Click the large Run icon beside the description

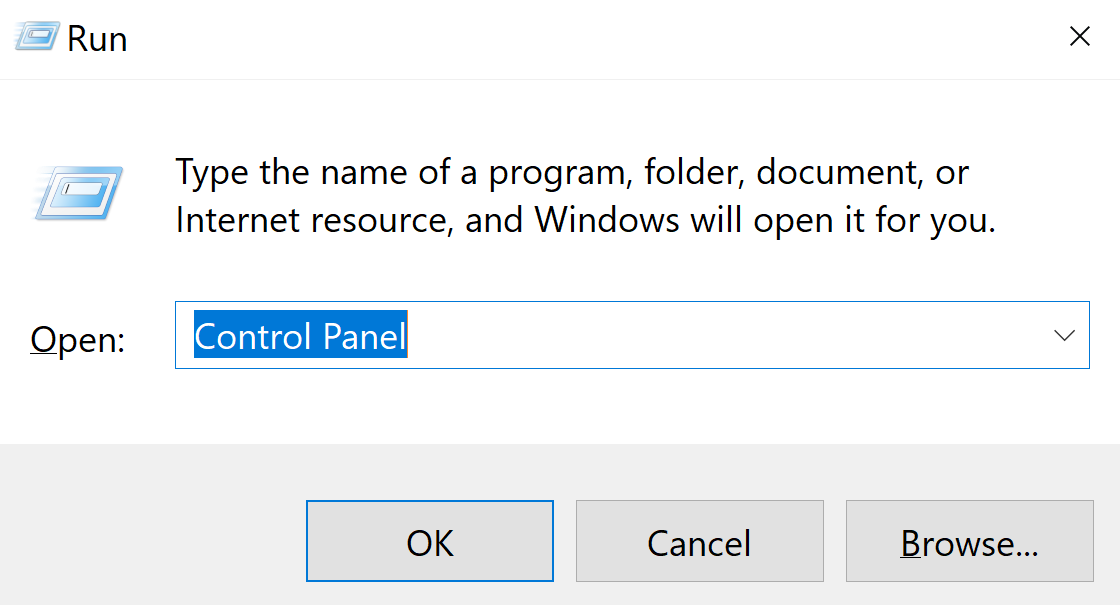(x=78, y=193)
